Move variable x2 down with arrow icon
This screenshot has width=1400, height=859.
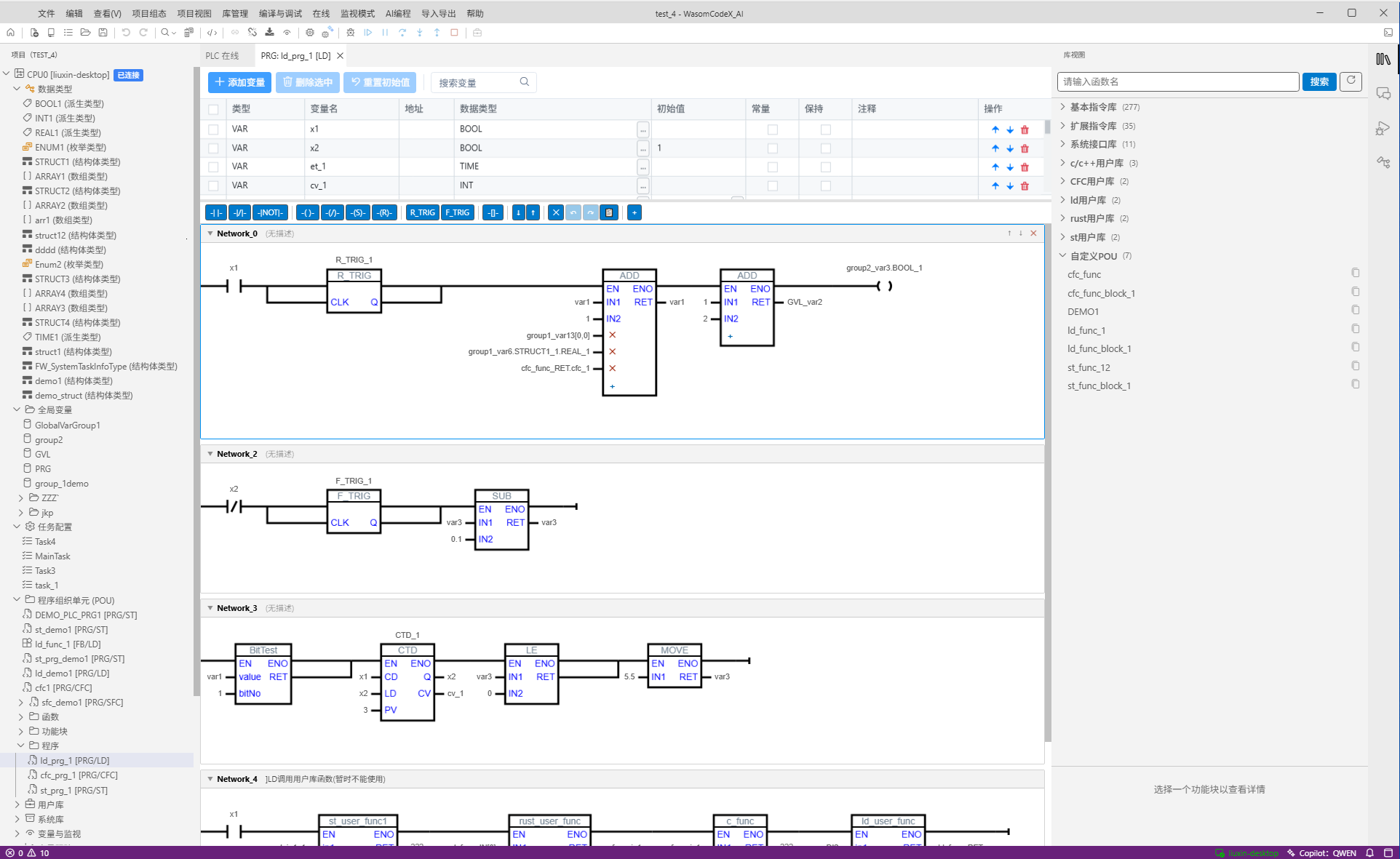(1010, 148)
